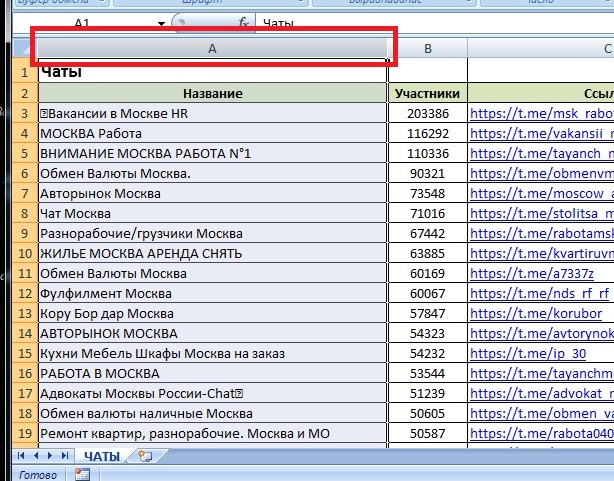Screen dimensions: 614x481
Task: Select cell ЖИЛЬЕ МОСКВА АРЕНДА СНЯТЬ
Action: [212, 253]
